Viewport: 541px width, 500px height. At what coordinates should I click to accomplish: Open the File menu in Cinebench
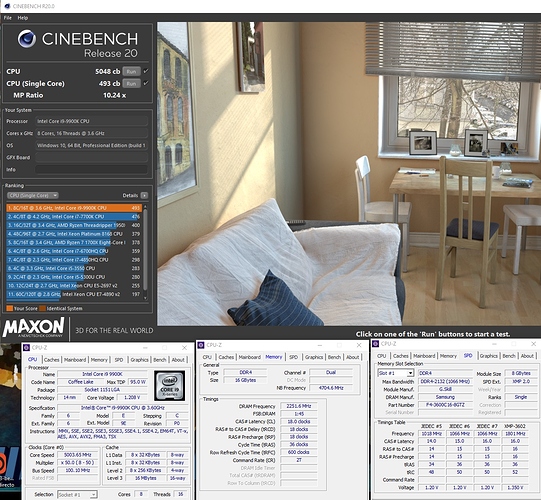tap(8, 18)
